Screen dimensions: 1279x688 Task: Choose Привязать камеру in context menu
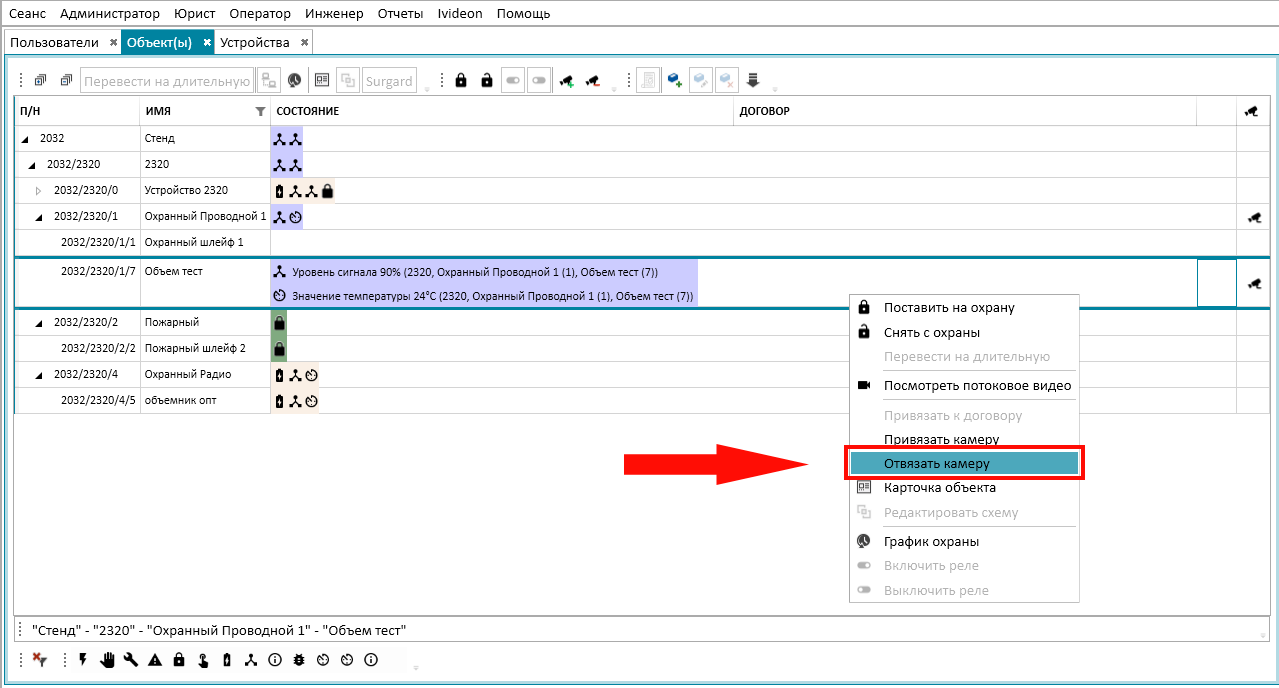coord(964,440)
